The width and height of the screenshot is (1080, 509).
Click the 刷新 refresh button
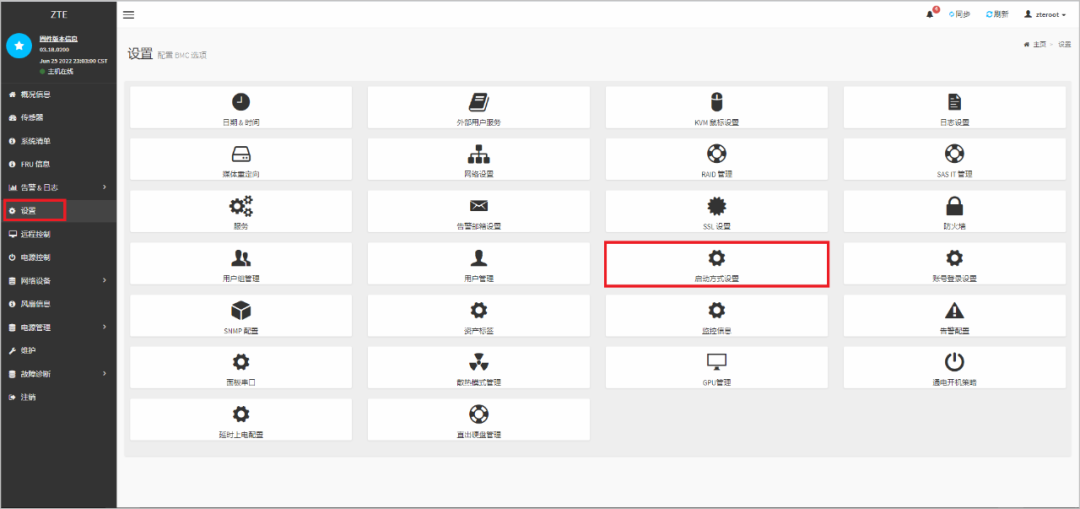click(997, 15)
